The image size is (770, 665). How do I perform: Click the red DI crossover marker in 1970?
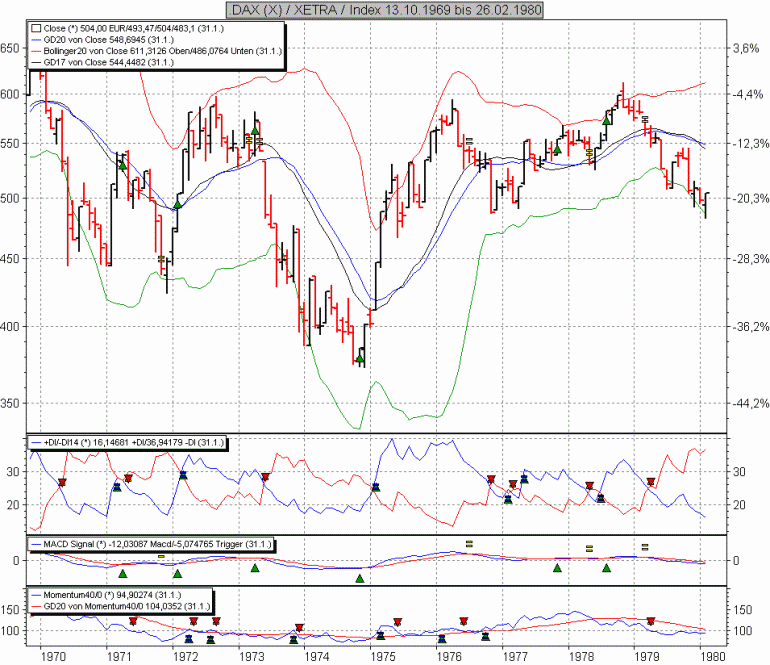pyautogui.click(x=62, y=483)
